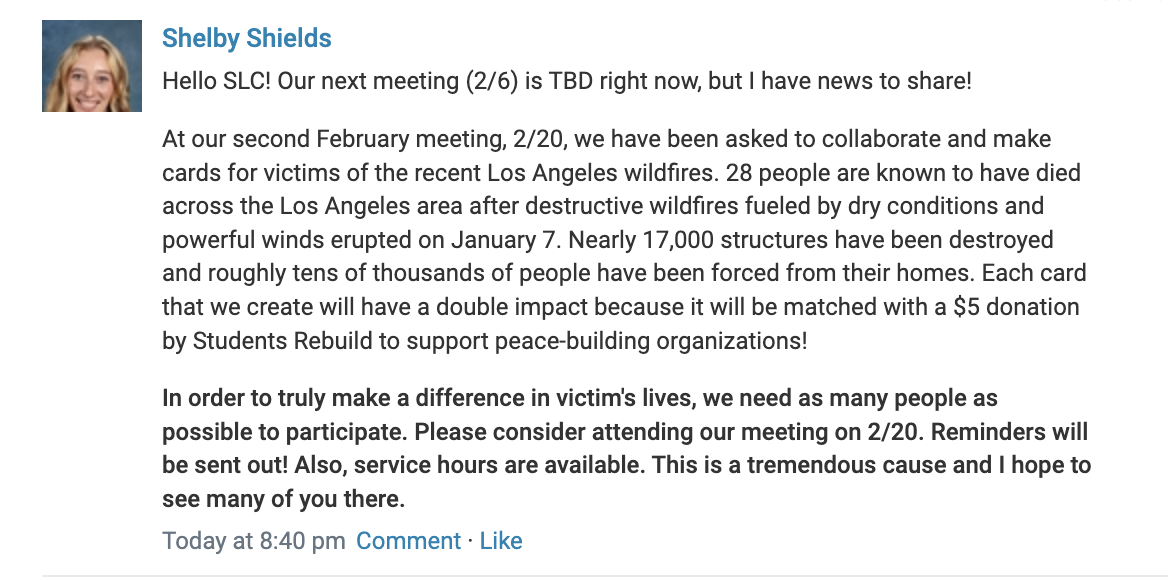The height and width of the screenshot is (580, 1168).
Task: Click the "$5 donation" text
Action: point(1017,307)
